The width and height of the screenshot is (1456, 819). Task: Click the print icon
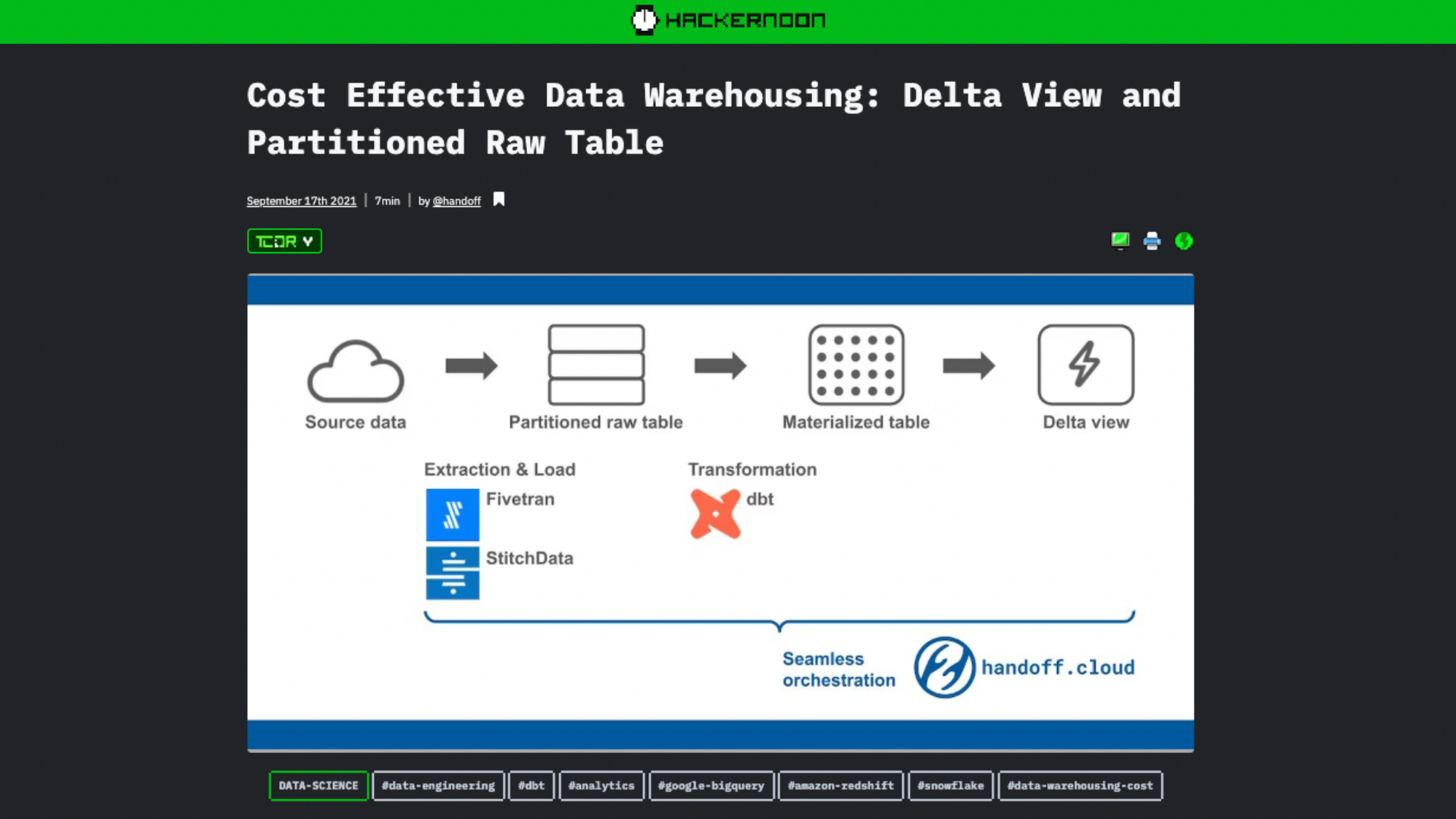(1152, 240)
